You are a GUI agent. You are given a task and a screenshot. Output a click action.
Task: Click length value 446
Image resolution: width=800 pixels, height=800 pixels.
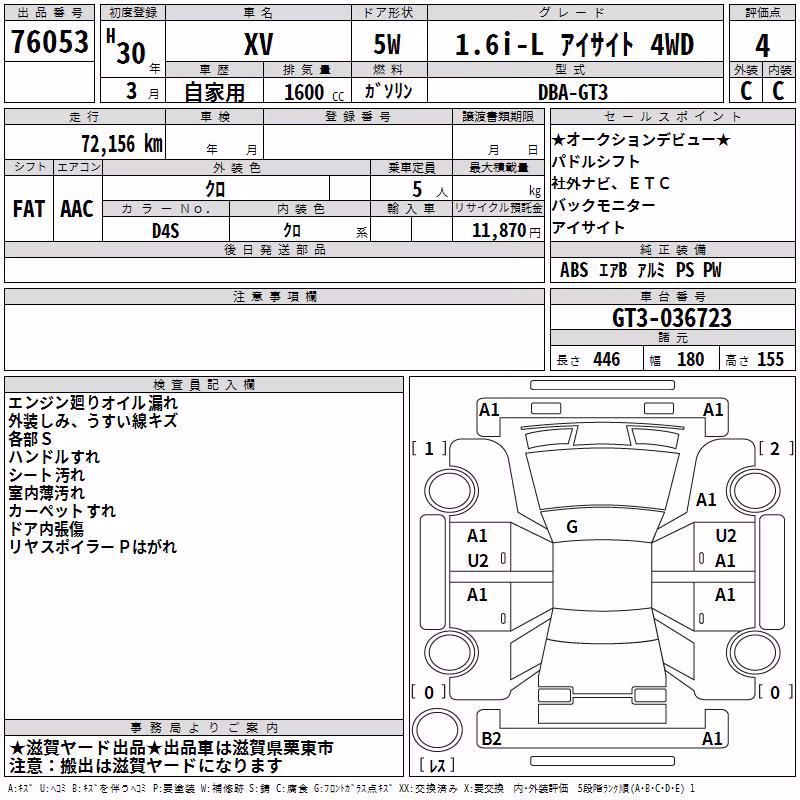tap(607, 359)
